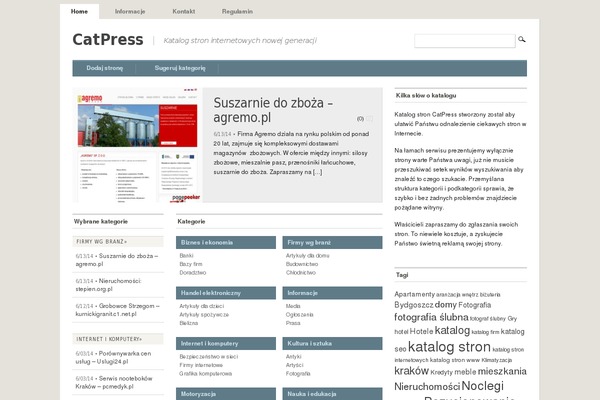The height and width of the screenshot is (400, 600).
Task: Select the Chłodnictwo subcategory
Action: (x=300, y=273)
